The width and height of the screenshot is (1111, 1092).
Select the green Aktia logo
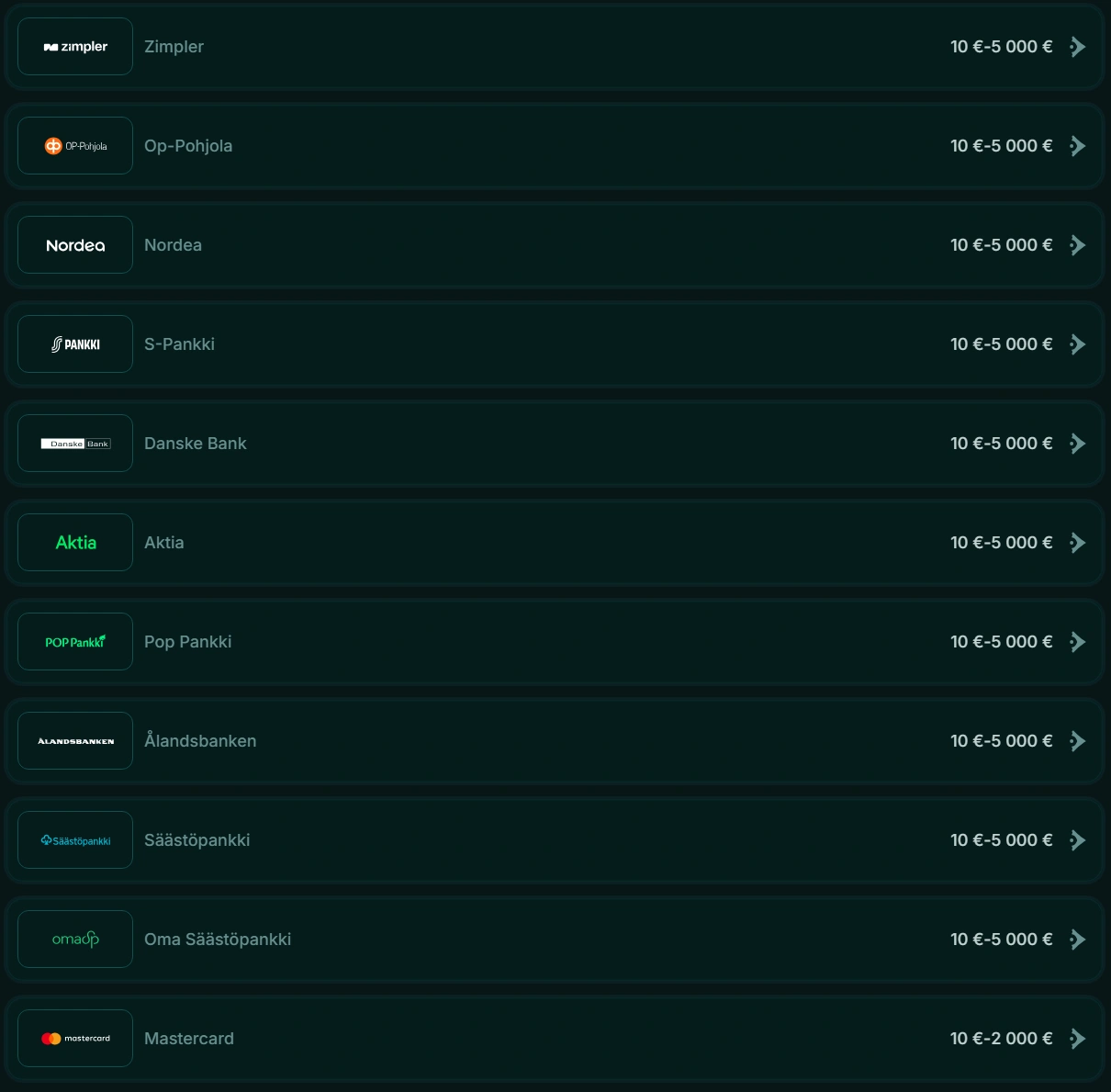tap(75, 543)
